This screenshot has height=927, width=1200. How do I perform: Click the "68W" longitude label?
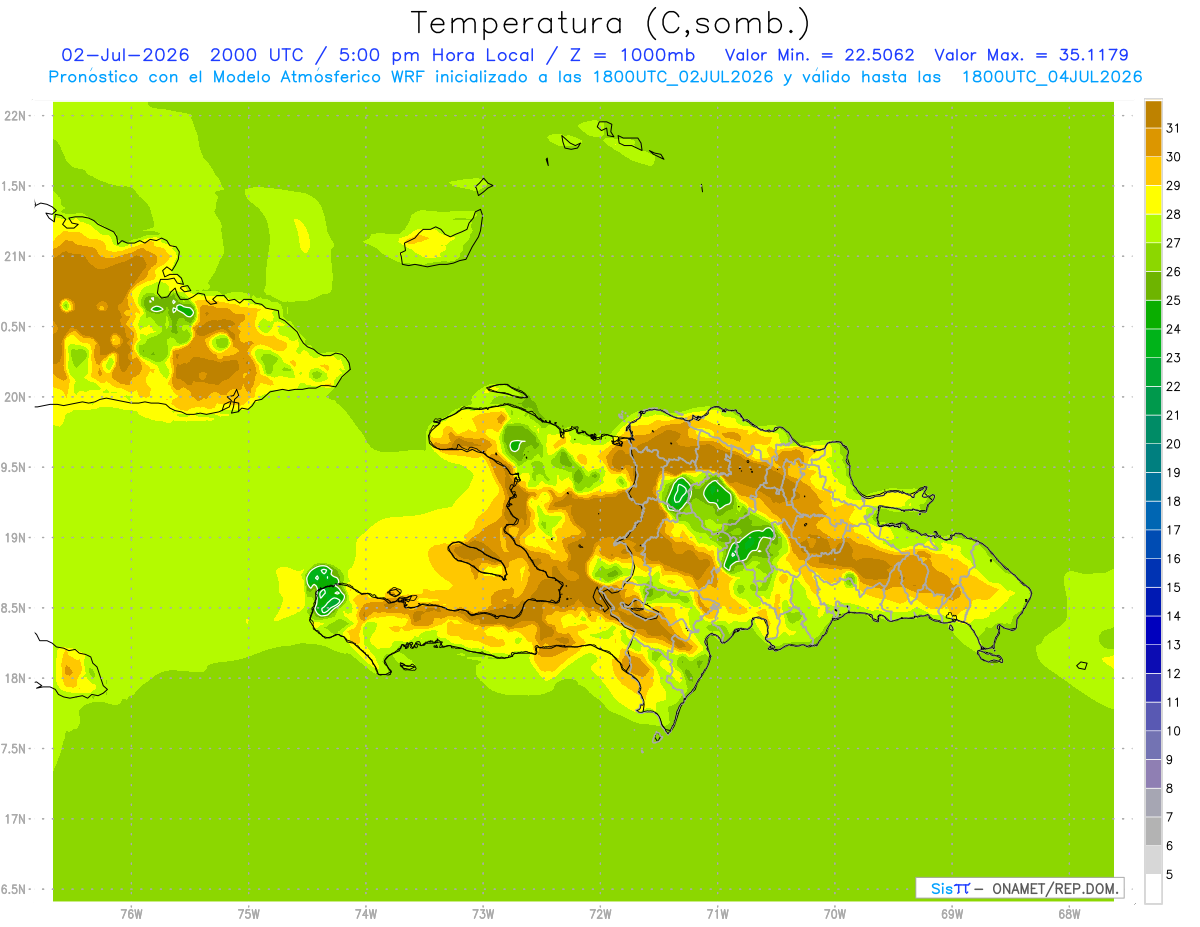click(x=1069, y=914)
